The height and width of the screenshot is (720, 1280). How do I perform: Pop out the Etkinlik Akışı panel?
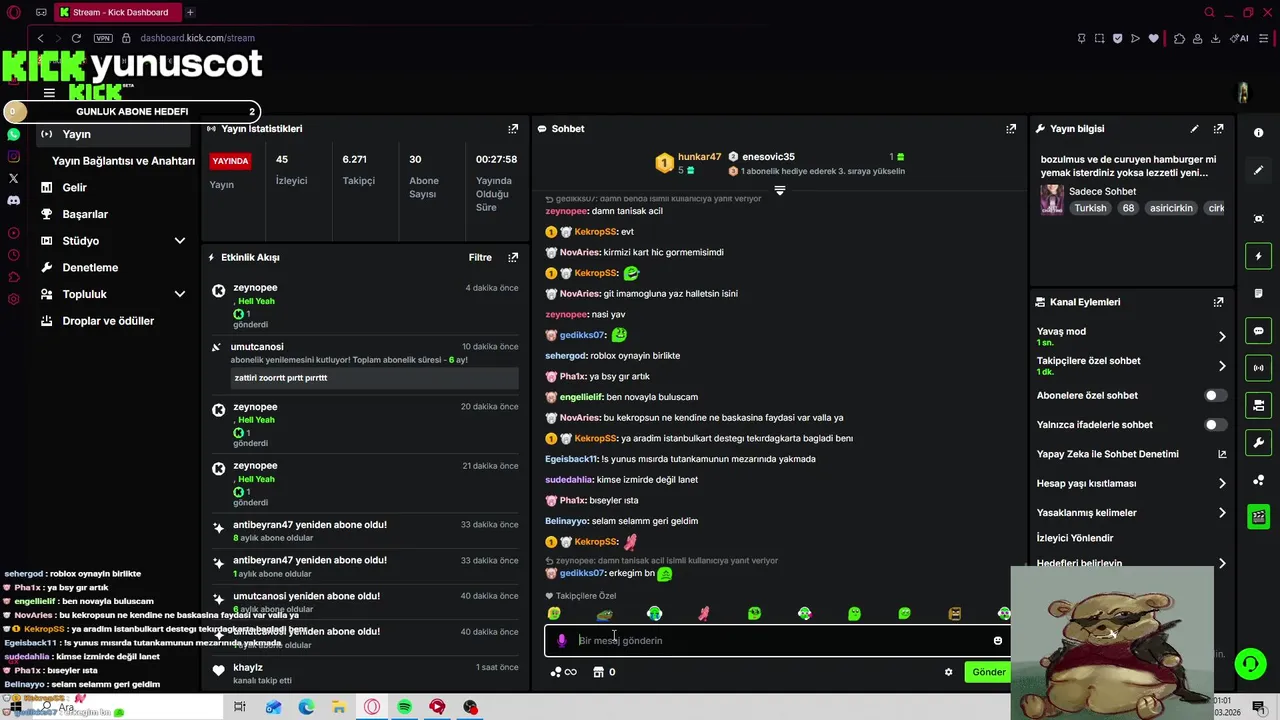pyautogui.click(x=513, y=257)
